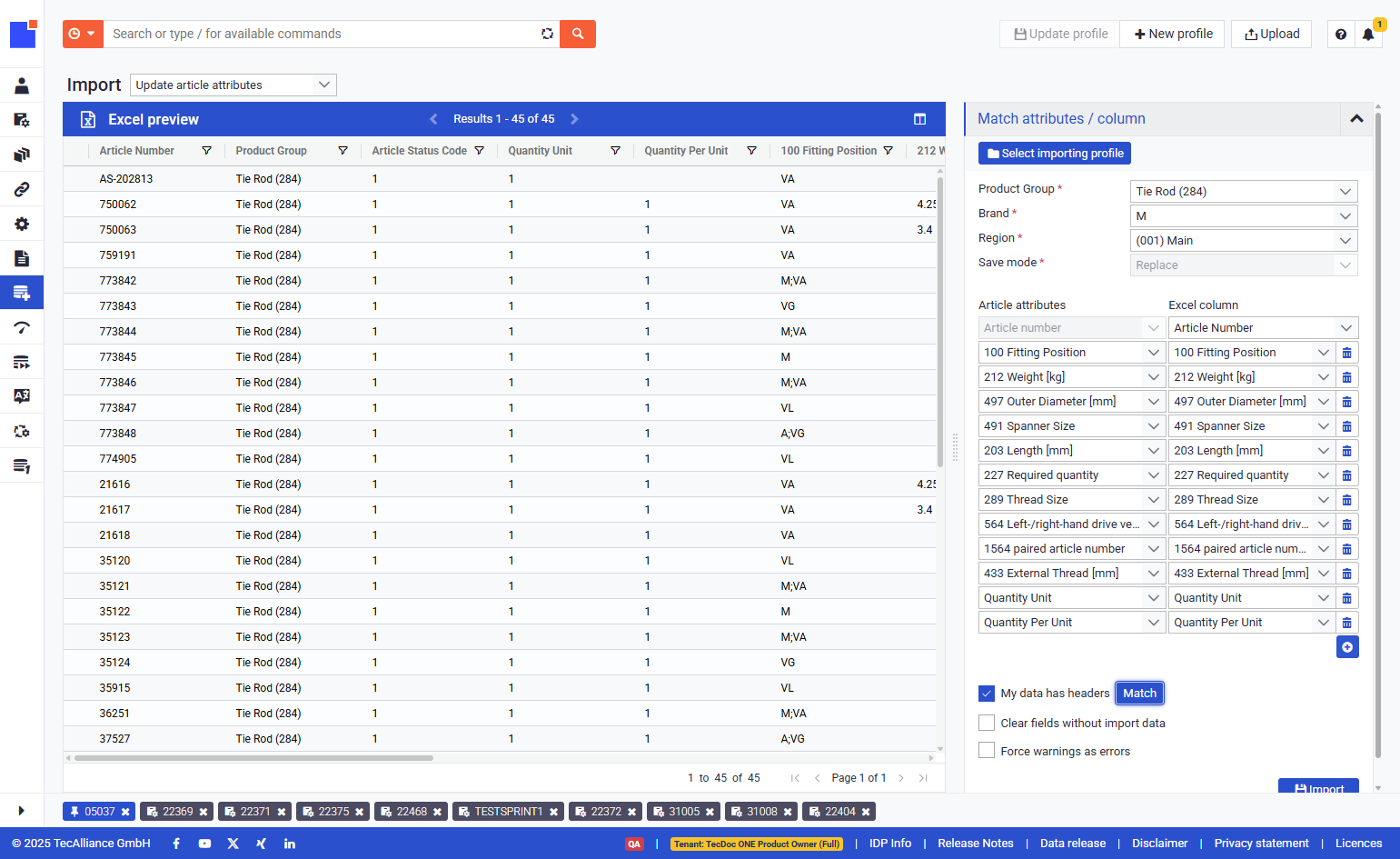Toggle the Excel preview column layout icon
1400x859 pixels.
coord(919,119)
